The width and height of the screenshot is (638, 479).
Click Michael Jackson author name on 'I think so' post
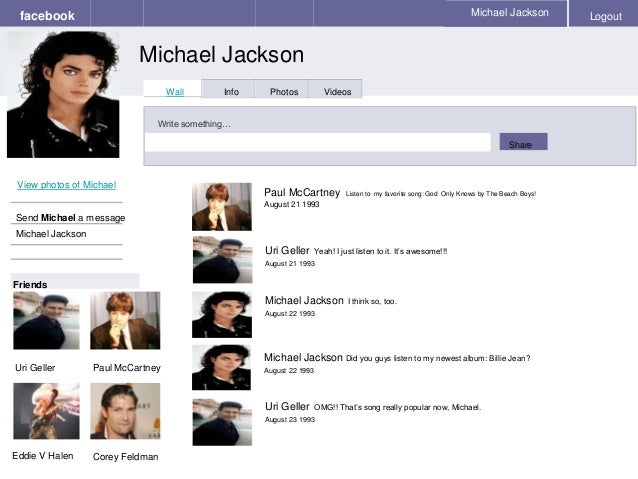click(x=304, y=300)
